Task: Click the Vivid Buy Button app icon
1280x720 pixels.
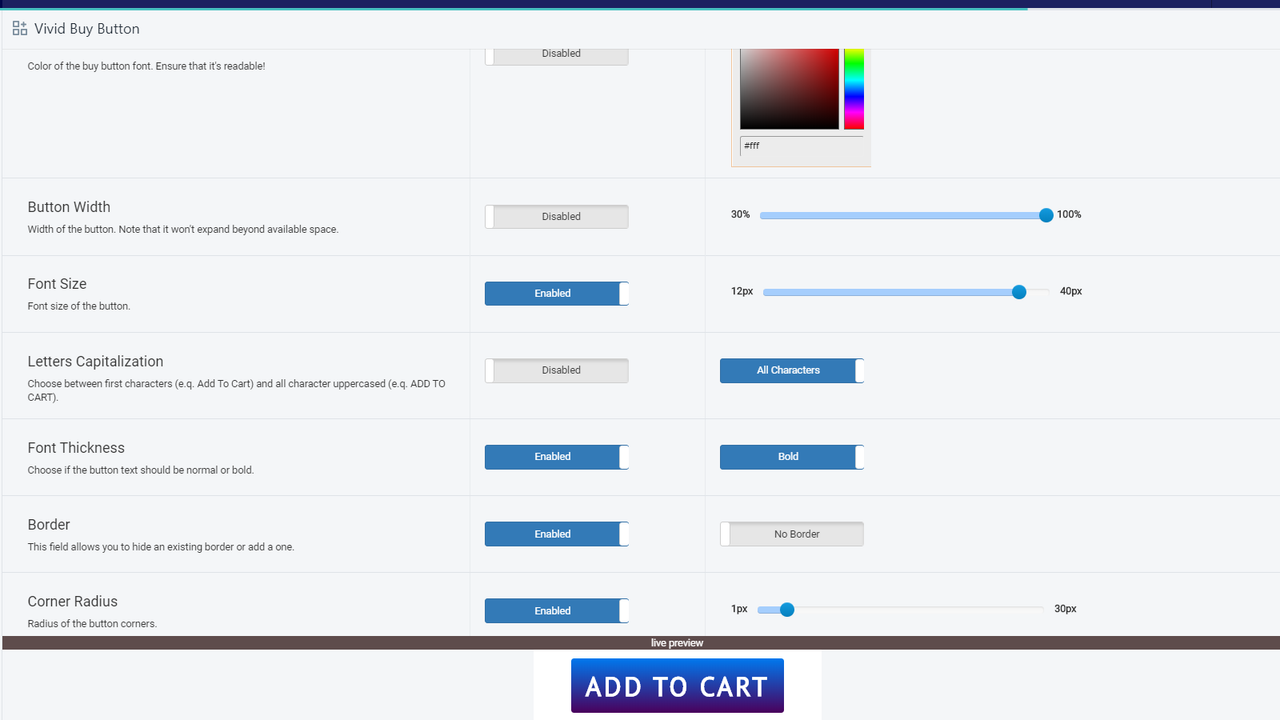Action: coord(19,28)
